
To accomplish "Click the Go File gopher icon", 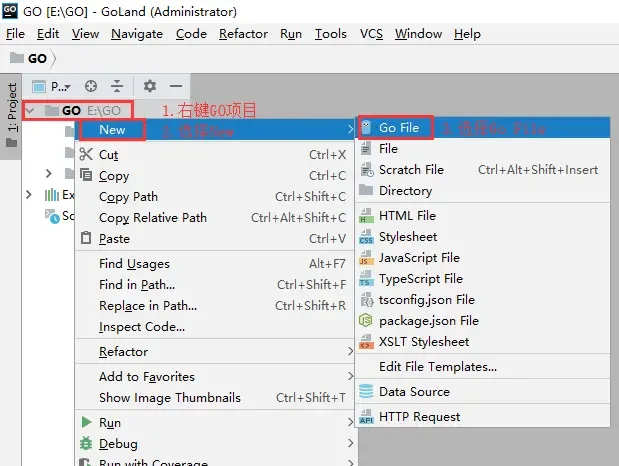I will tap(366, 127).
